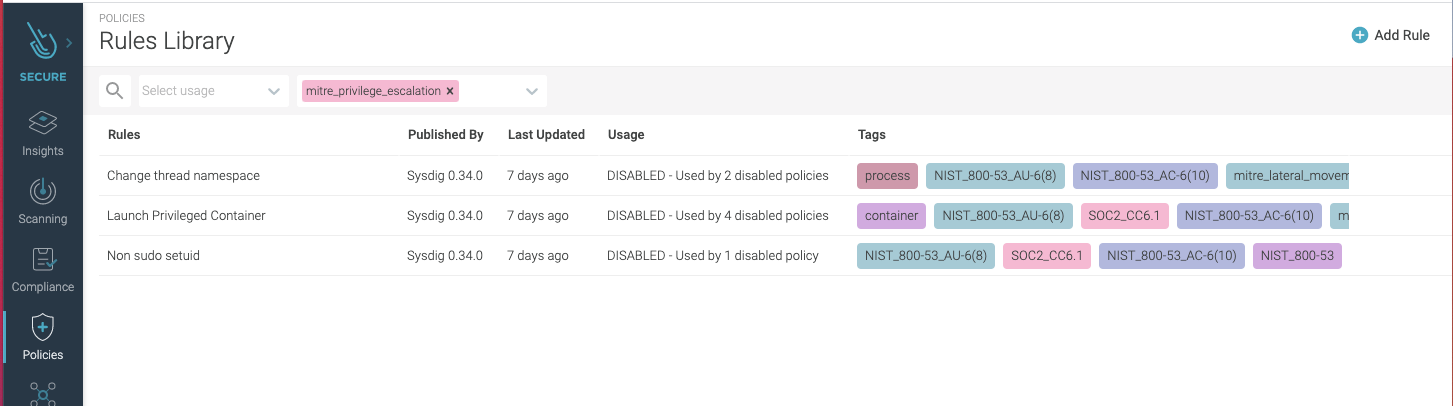Sort by Last Updated column header
The height and width of the screenshot is (406, 1453).
pos(546,134)
